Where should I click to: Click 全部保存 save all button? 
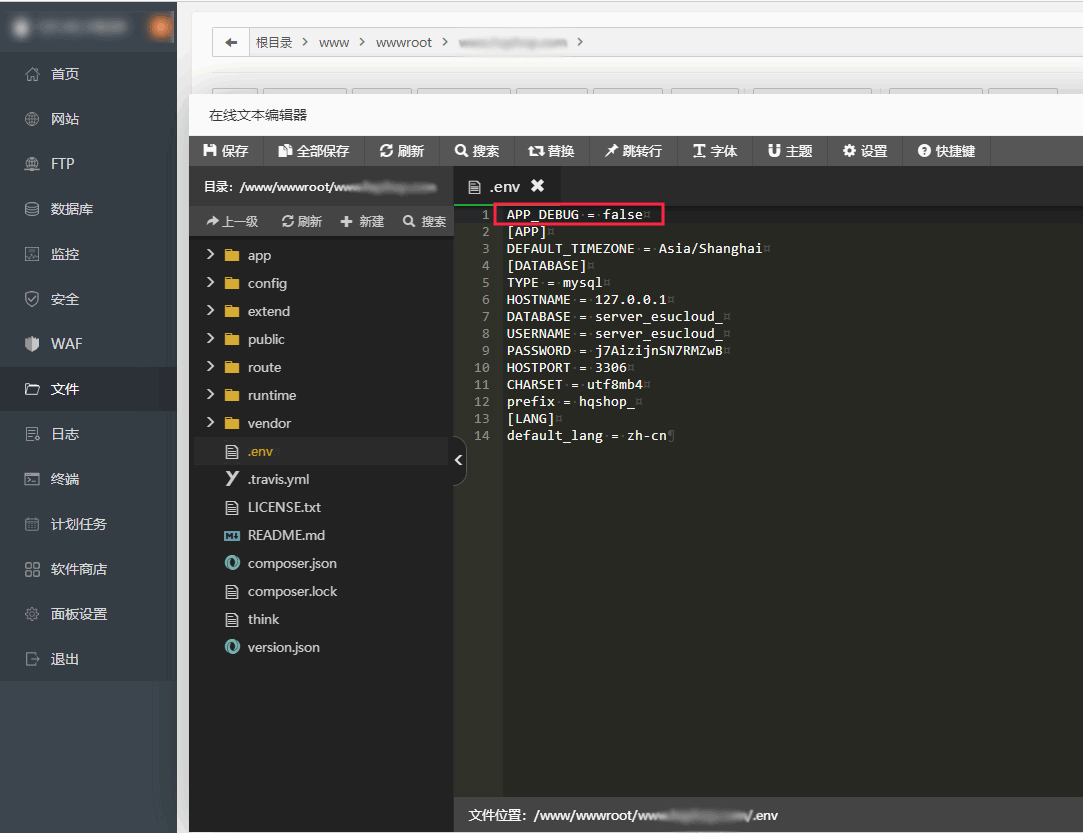(x=314, y=151)
